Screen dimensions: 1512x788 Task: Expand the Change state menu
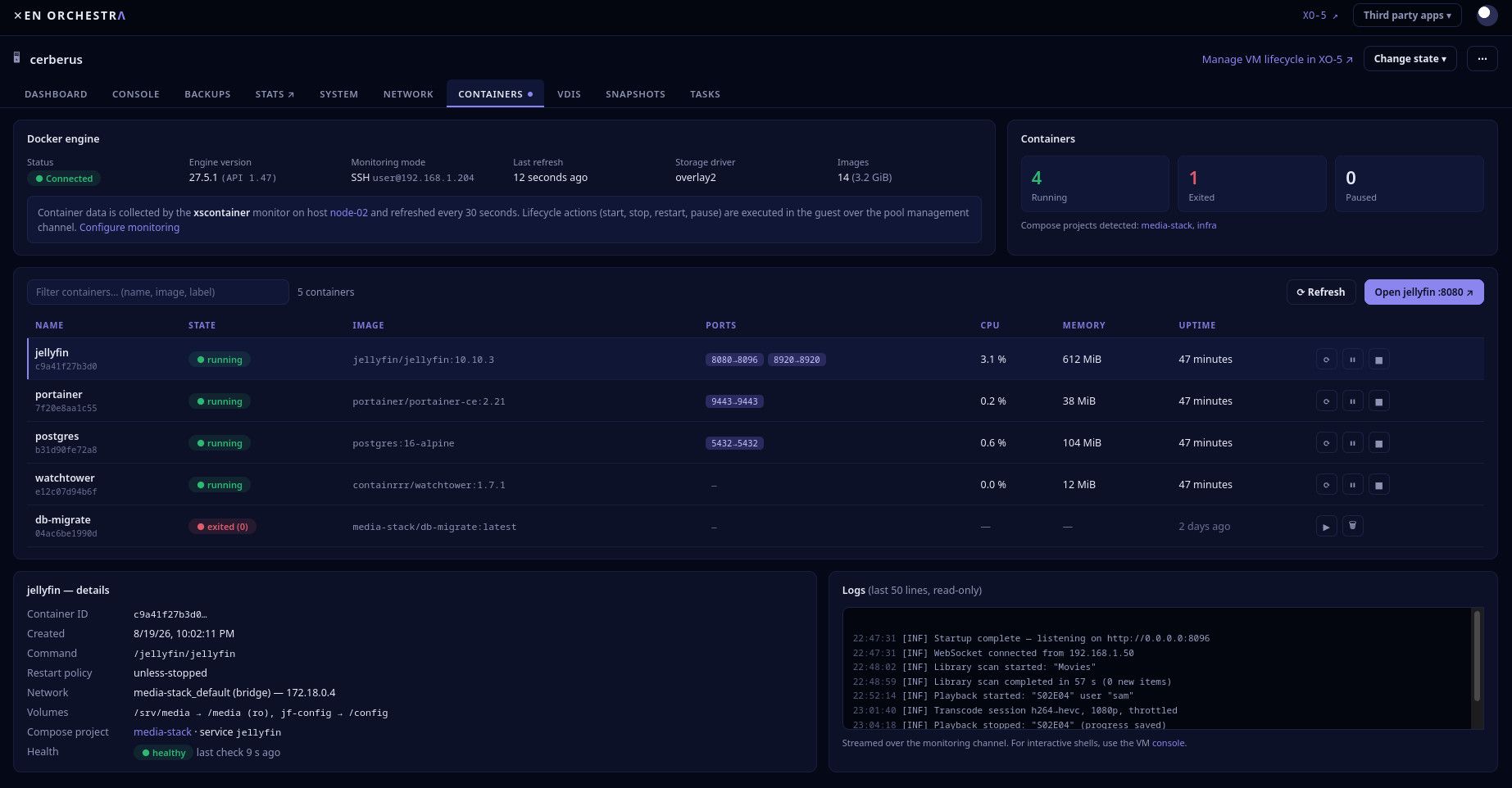click(x=1410, y=59)
